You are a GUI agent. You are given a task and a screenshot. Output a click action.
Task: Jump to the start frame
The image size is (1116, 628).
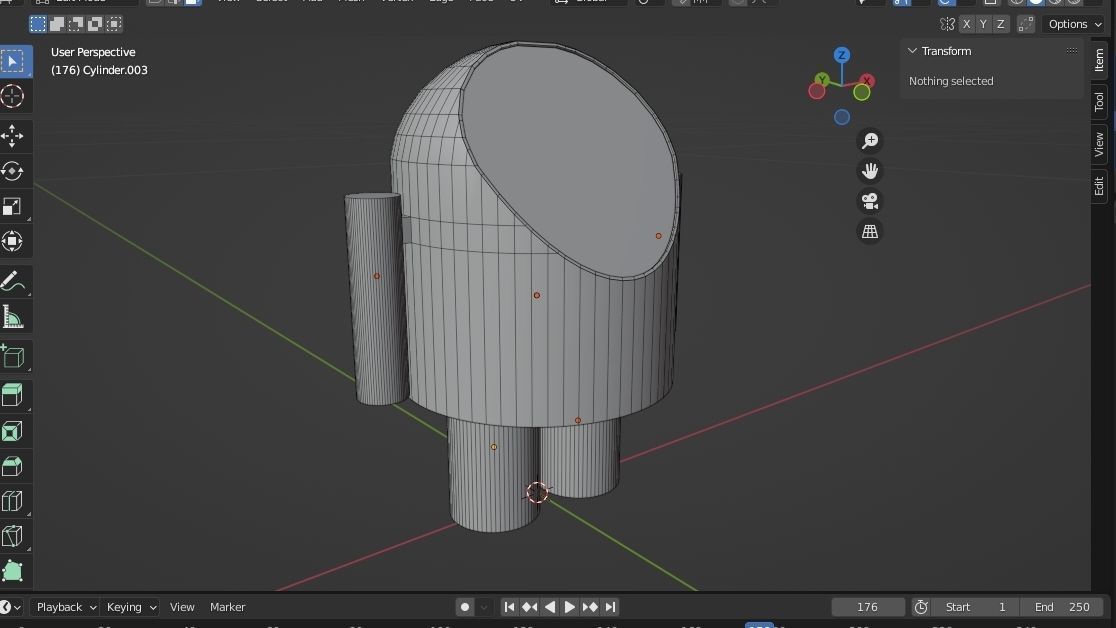(509, 607)
